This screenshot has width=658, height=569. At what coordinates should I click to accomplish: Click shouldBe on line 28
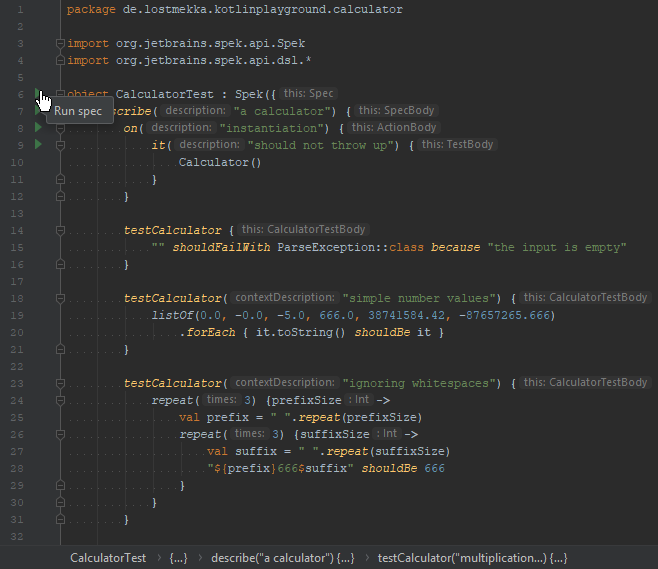[x=389, y=469]
